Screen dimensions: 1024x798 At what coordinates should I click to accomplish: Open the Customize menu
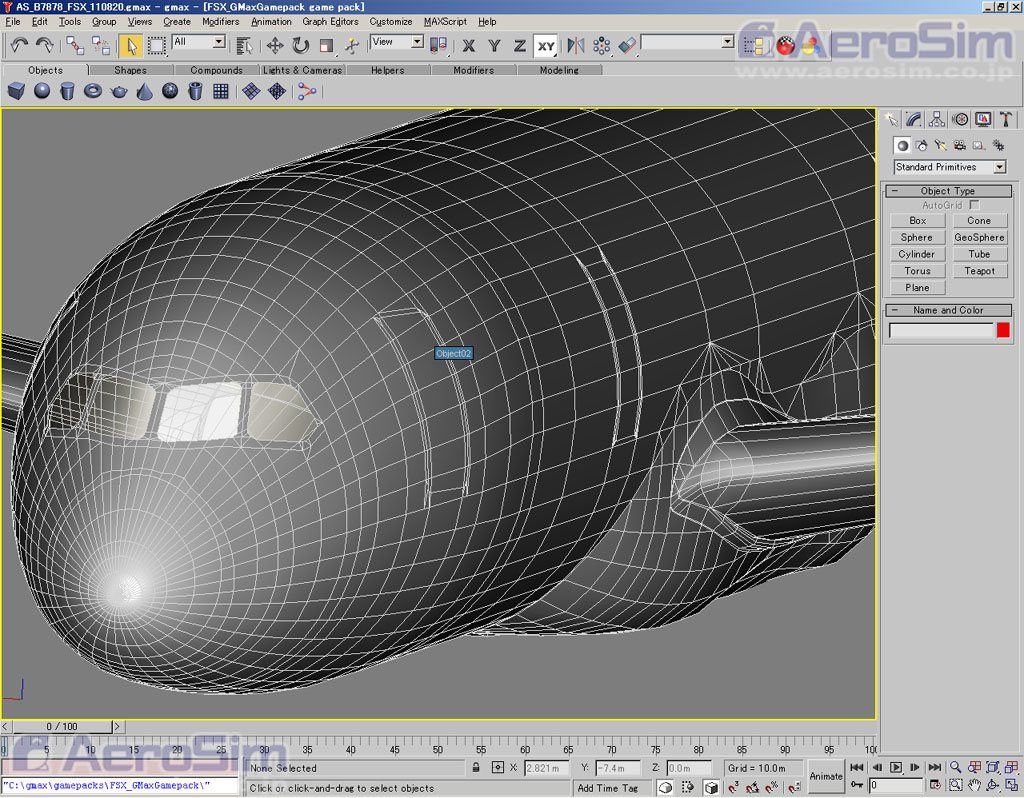click(x=391, y=21)
